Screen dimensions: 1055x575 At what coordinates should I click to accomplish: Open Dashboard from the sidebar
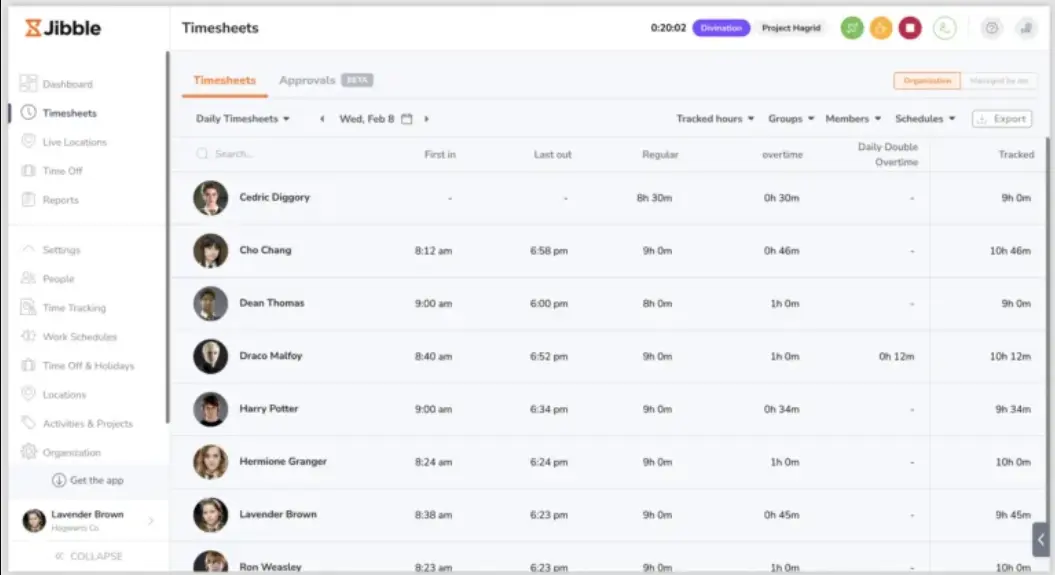point(67,85)
